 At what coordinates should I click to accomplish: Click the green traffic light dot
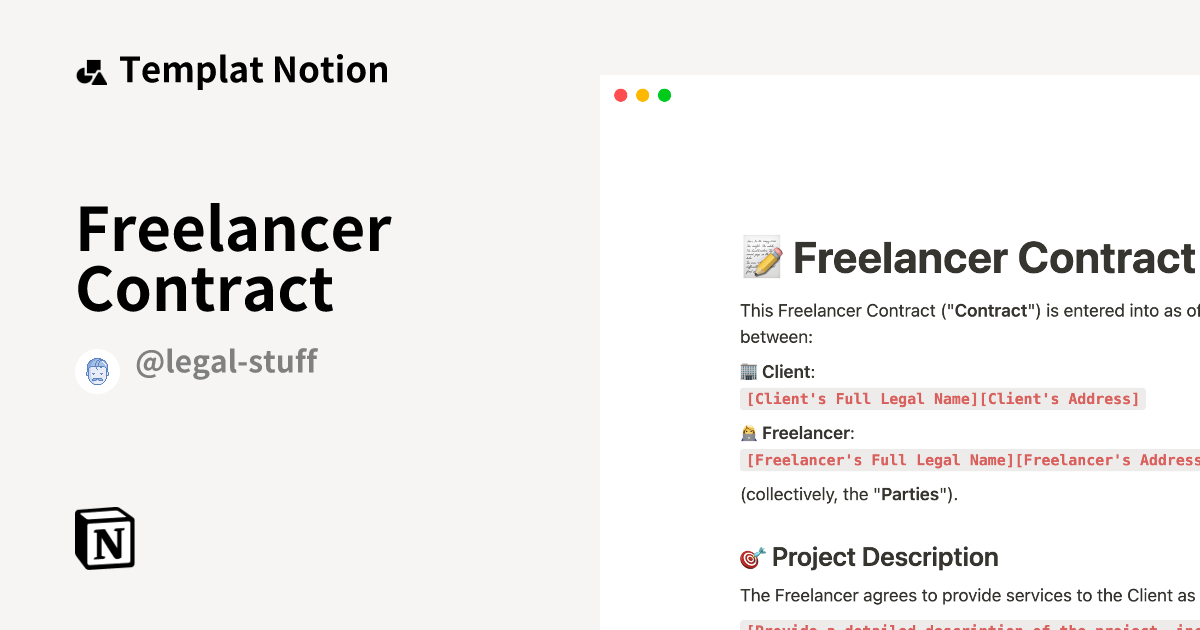click(x=664, y=95)
